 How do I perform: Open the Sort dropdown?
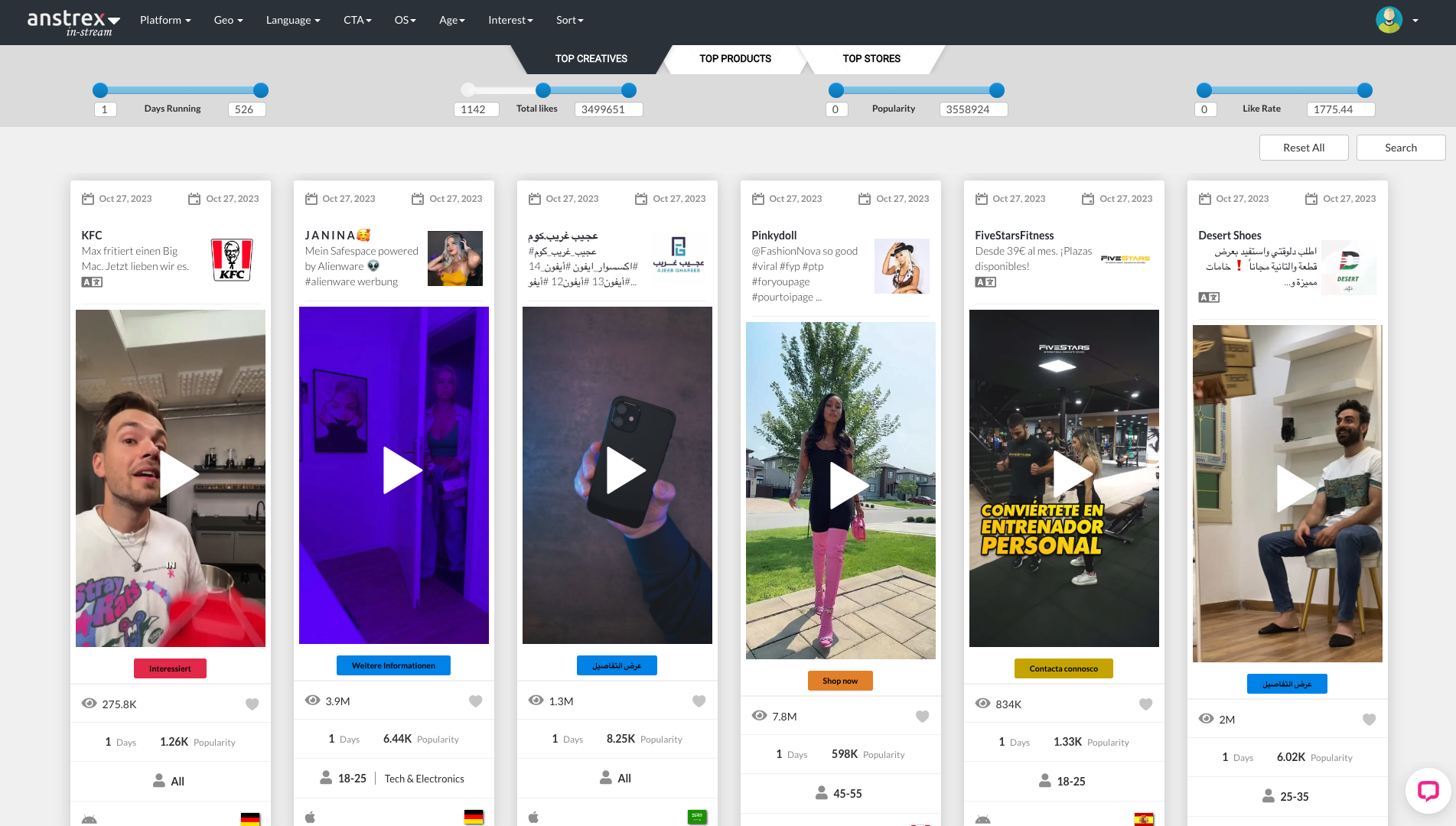pyautogui.click(x=570, y=20)
